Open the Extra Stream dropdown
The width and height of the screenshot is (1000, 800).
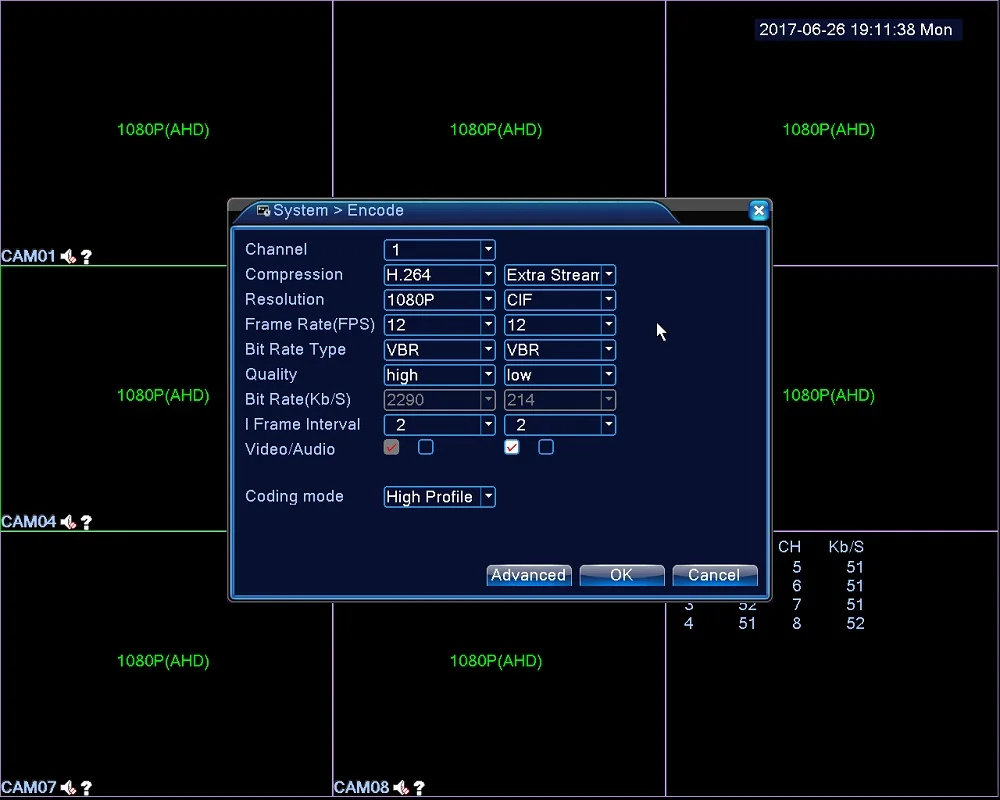(560, 275)
